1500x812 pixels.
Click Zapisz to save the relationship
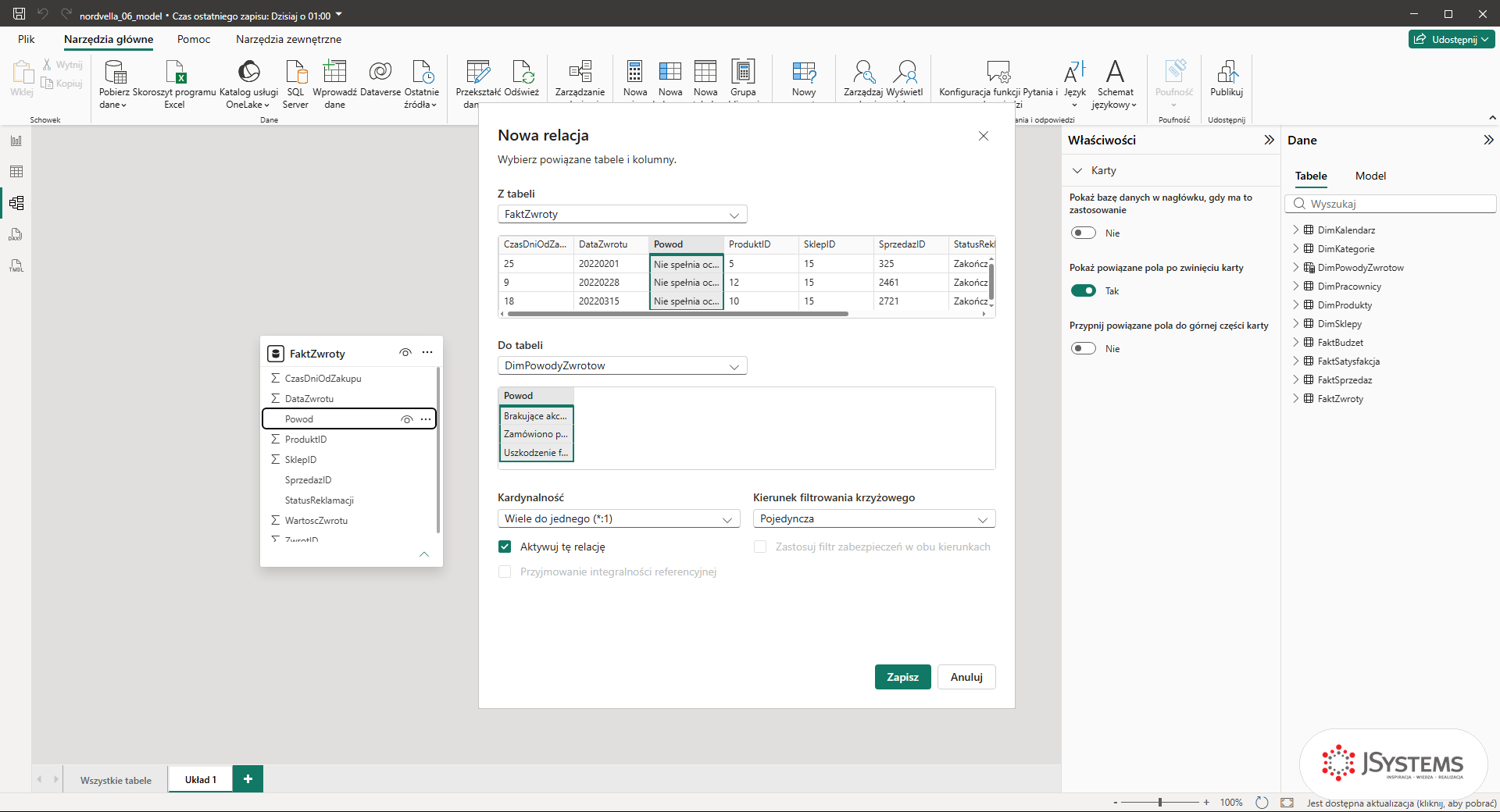click(x=902, y=677)
